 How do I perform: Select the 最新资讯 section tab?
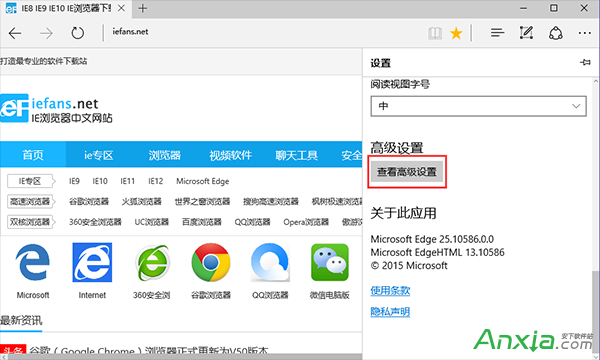(x=21, y=320)
